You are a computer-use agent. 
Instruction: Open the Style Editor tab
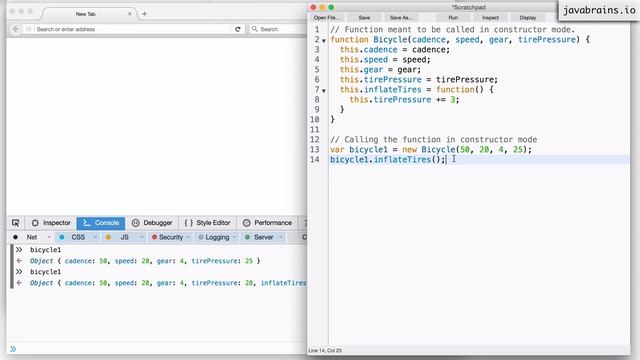207,223
